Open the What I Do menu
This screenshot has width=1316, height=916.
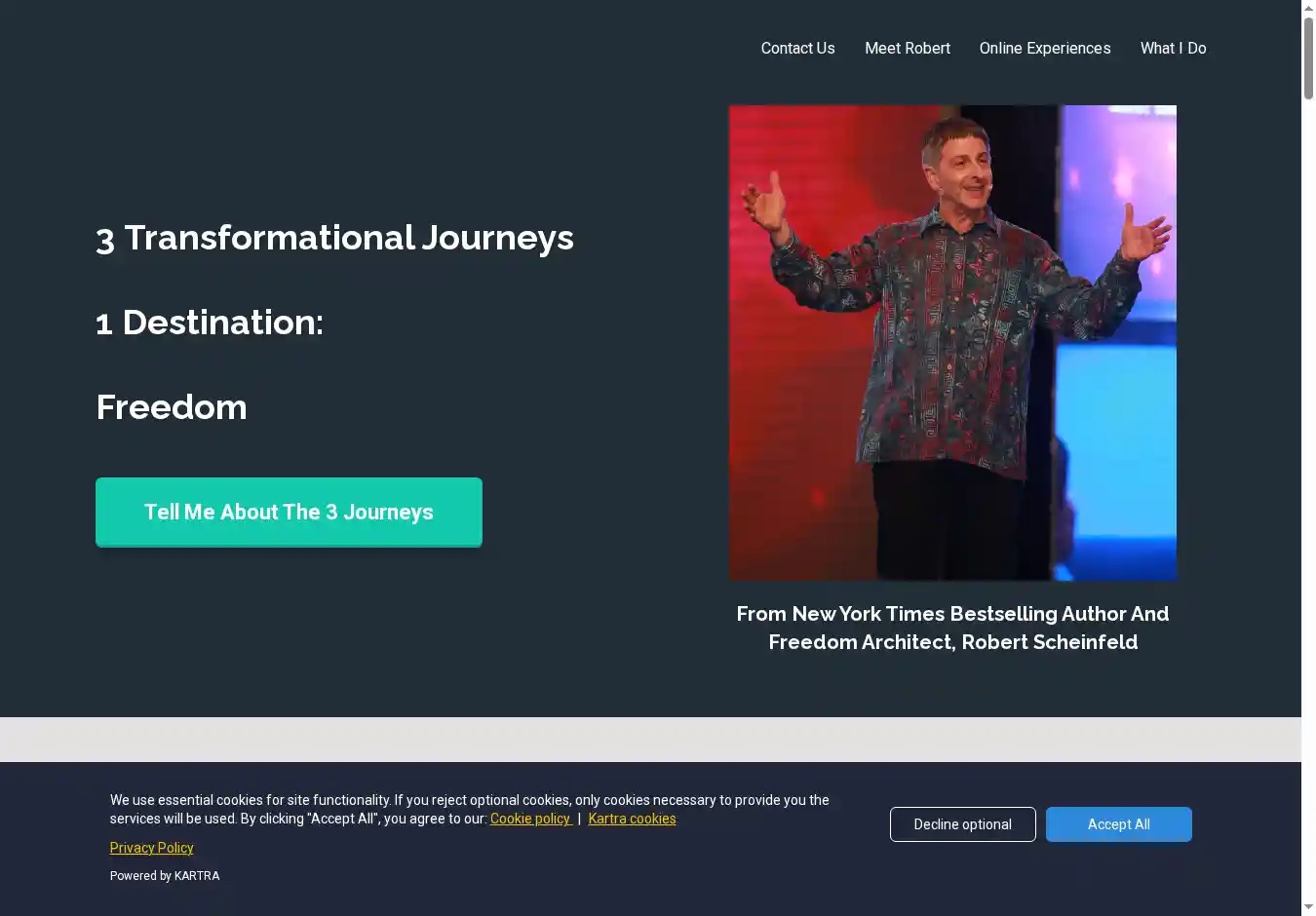[x=1173, y=48]
